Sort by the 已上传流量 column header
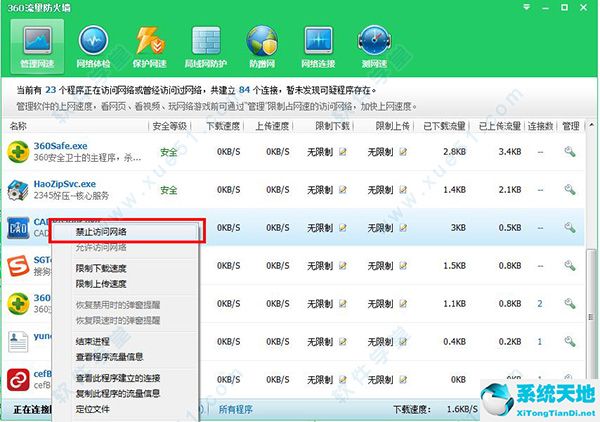 point(499,126)
